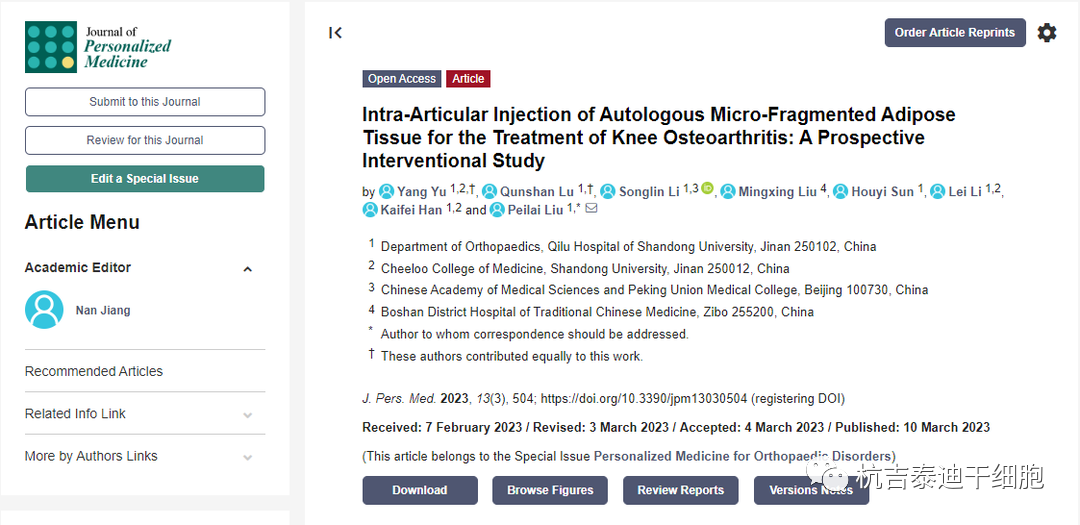Open the article DOI link
The height and width of the screenshot is (525, 1080).
(643, 398)
